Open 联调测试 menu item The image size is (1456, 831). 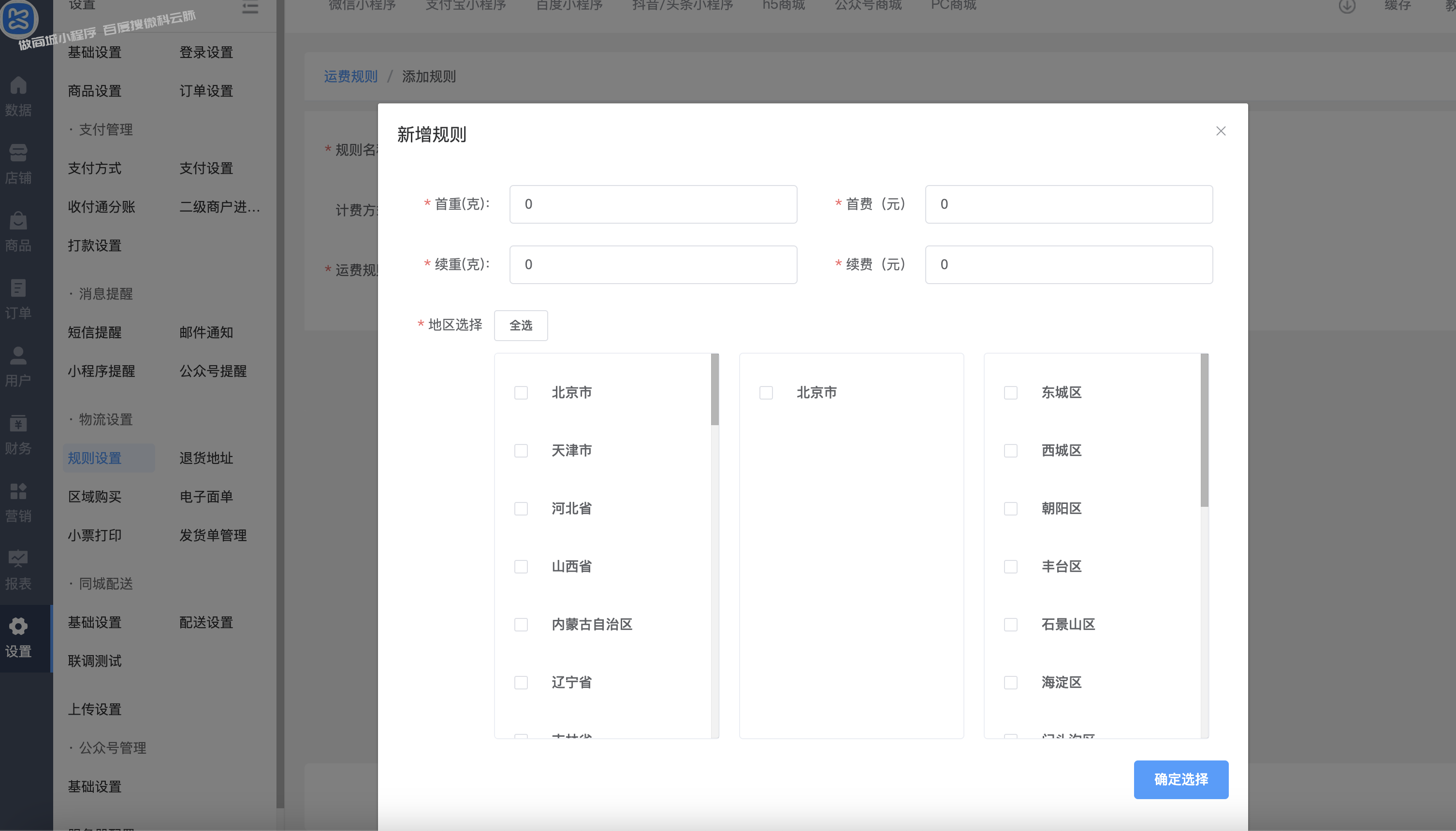click(x=95, y=661)
